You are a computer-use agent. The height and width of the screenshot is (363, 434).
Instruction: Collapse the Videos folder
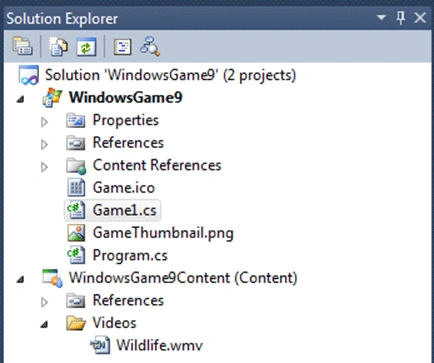coord(44,324)
